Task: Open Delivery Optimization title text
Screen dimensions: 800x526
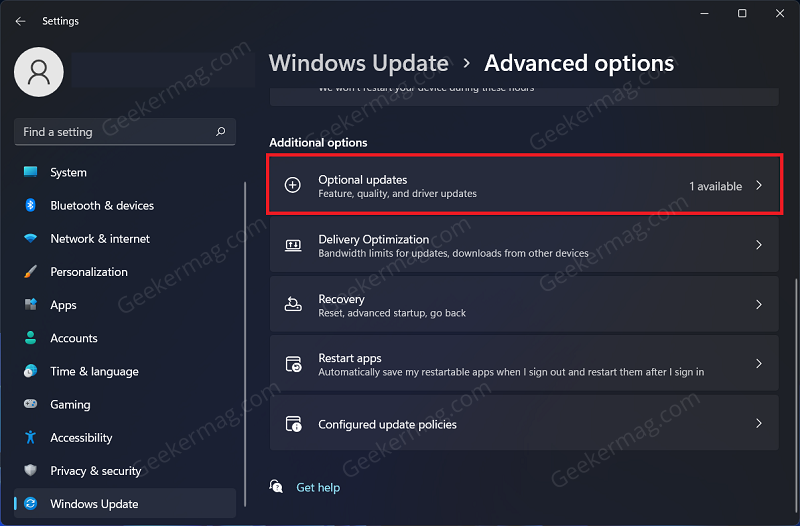Action: (x=373, y=239)
